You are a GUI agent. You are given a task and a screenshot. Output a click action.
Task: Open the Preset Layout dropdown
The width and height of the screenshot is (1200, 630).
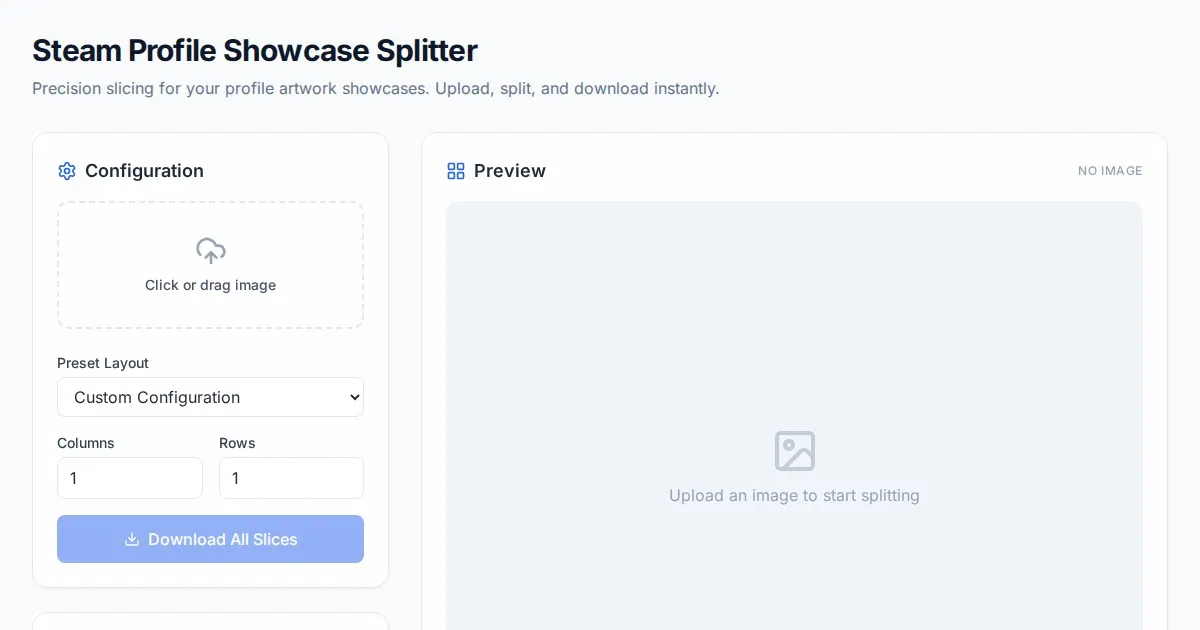tap(210, 397)
